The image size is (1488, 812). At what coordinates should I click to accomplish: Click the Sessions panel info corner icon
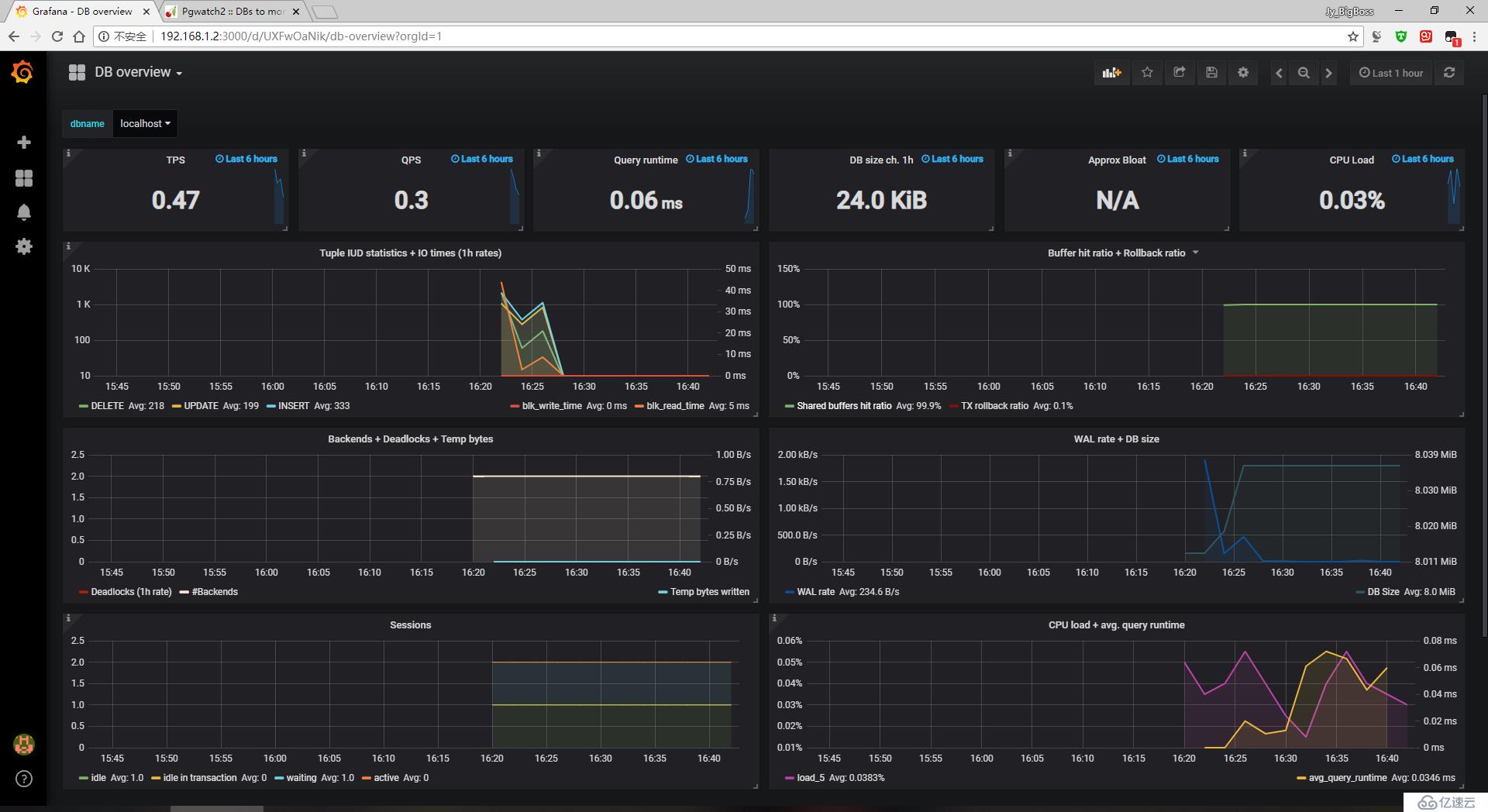click(x=68, y=618)
